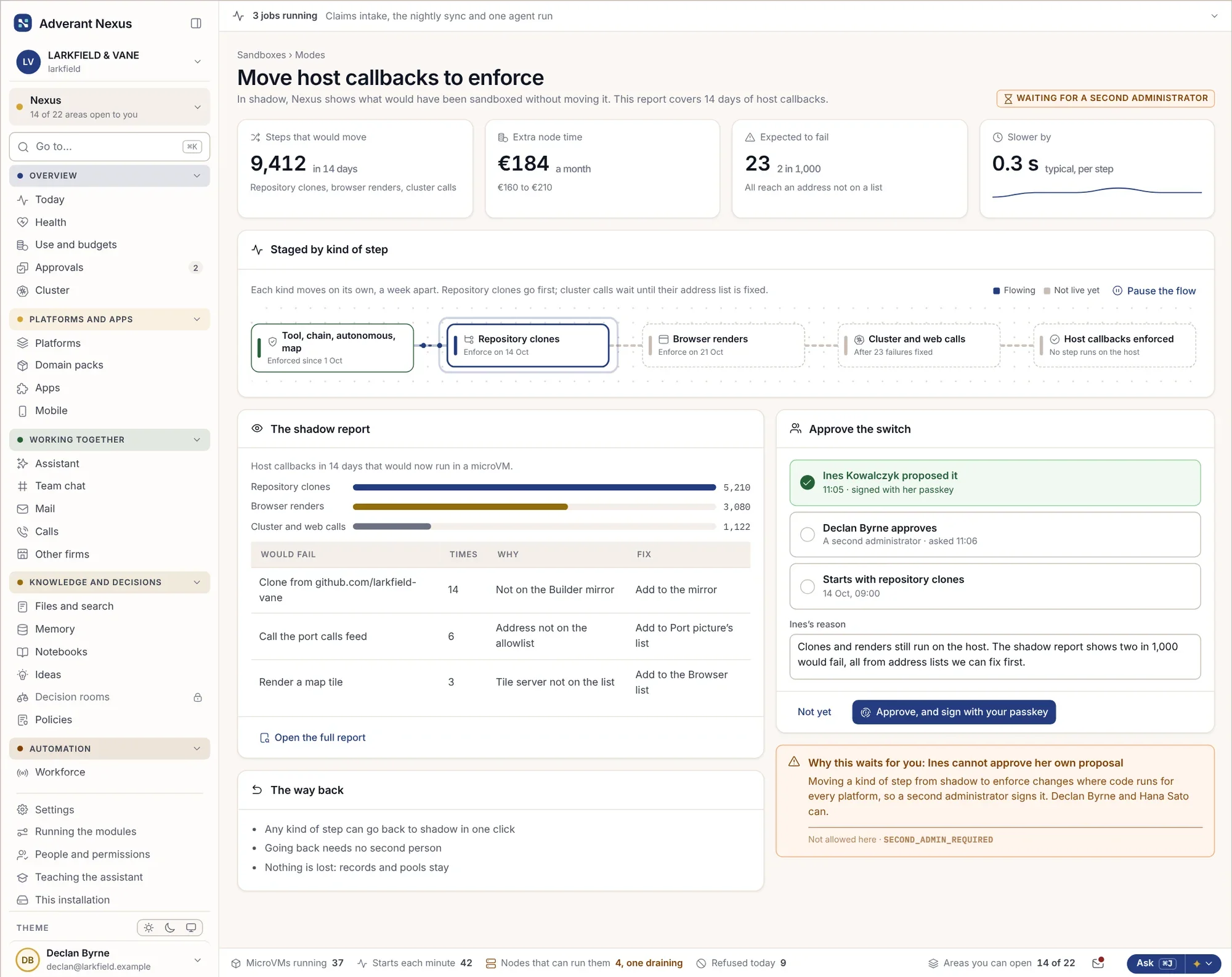
Task: Click the Repository clones progress bar
Action: tap(534, 487)
